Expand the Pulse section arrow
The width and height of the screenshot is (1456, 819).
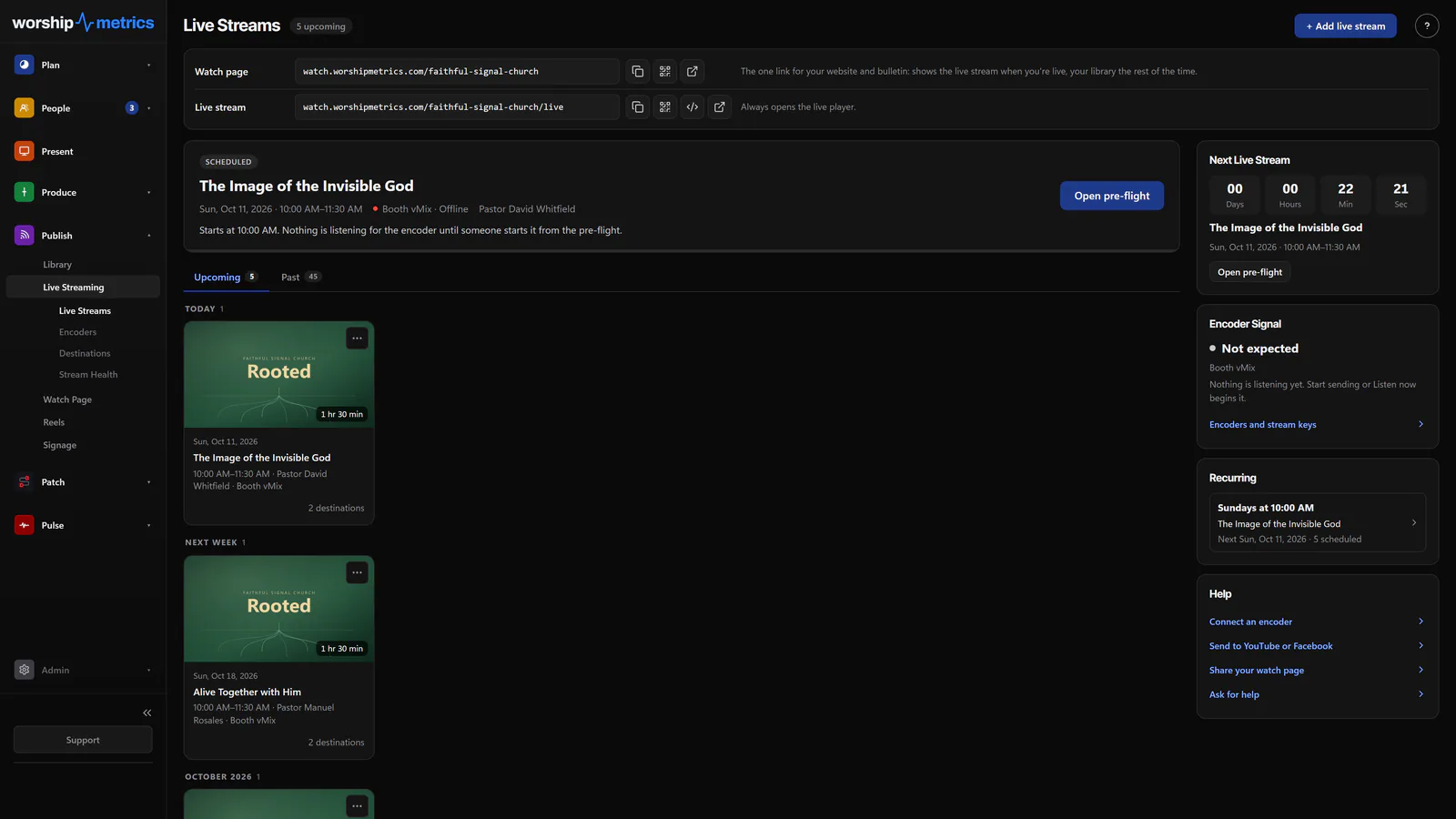(149, 526)
